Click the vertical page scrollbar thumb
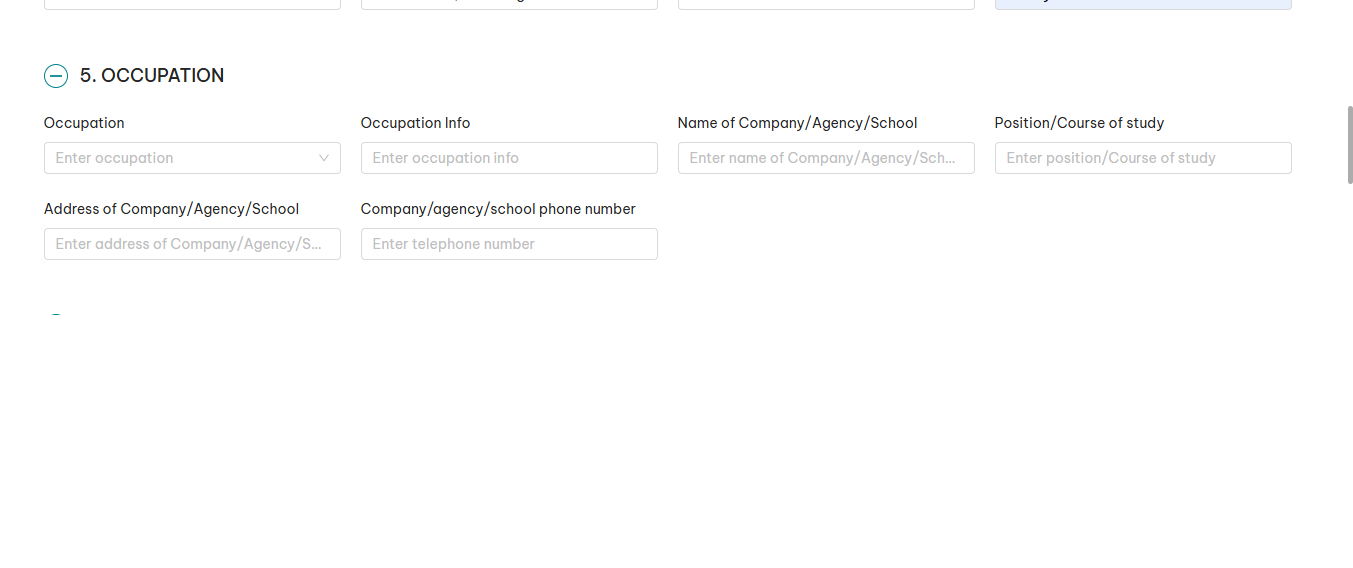This screenshot has height=568, width=1353. (1350, 144)
